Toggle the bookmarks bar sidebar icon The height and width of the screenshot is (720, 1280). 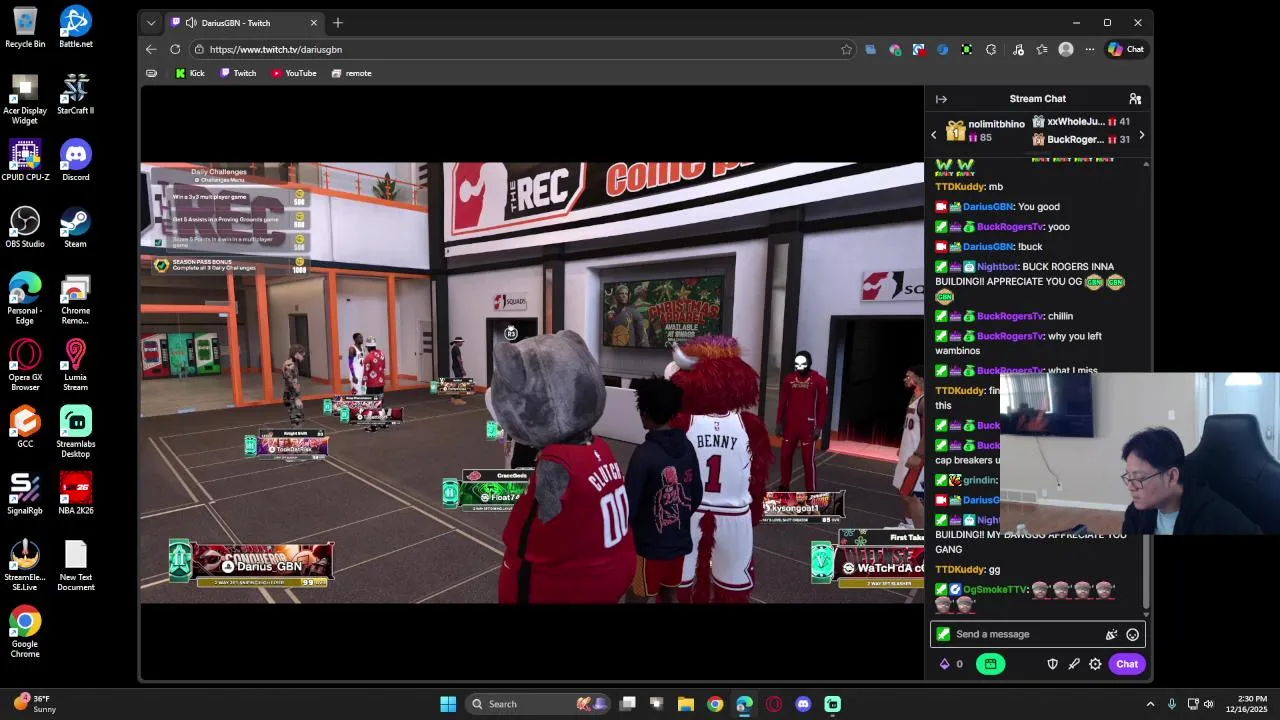click(x=151, y=73)
